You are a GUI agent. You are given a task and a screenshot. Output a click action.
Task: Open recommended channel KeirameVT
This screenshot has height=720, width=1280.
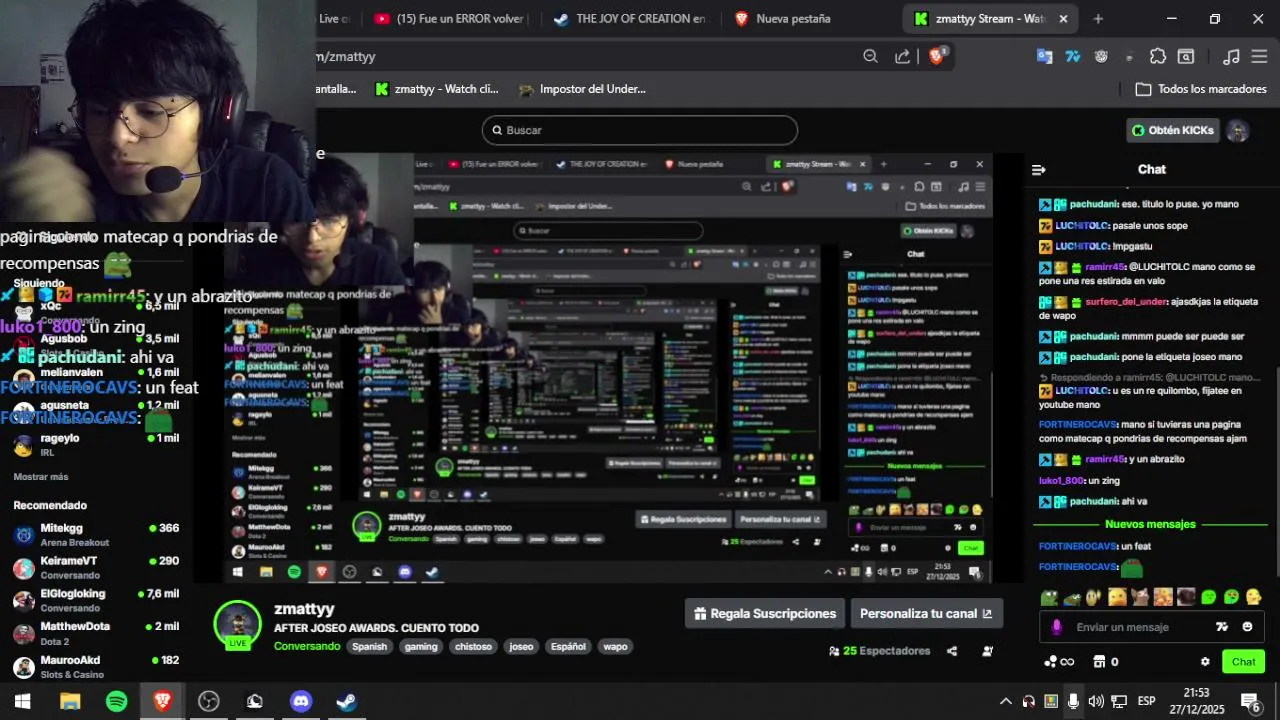coord(96,568)
